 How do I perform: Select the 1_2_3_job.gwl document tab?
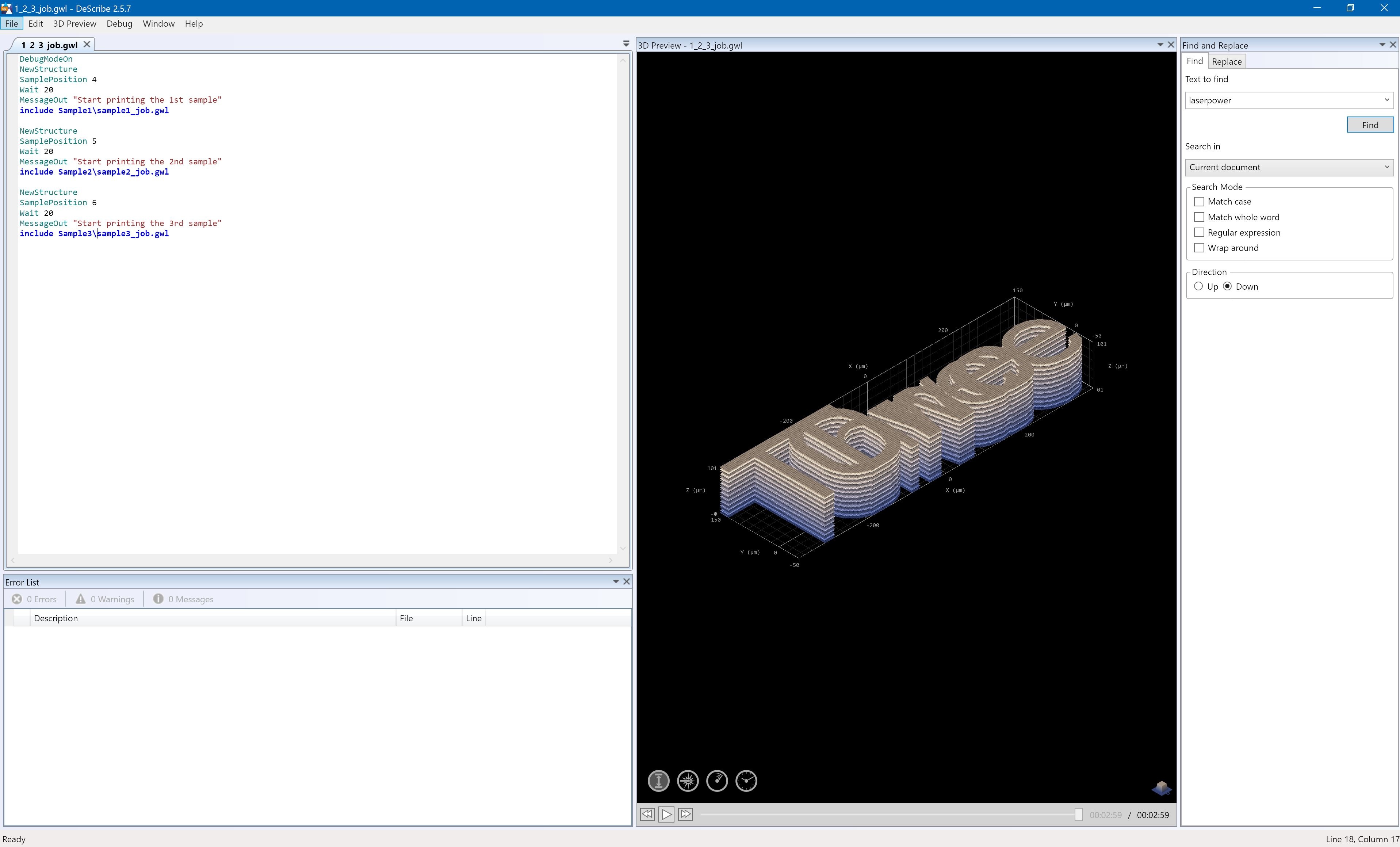pyautogui.click(x=49, y=45)
